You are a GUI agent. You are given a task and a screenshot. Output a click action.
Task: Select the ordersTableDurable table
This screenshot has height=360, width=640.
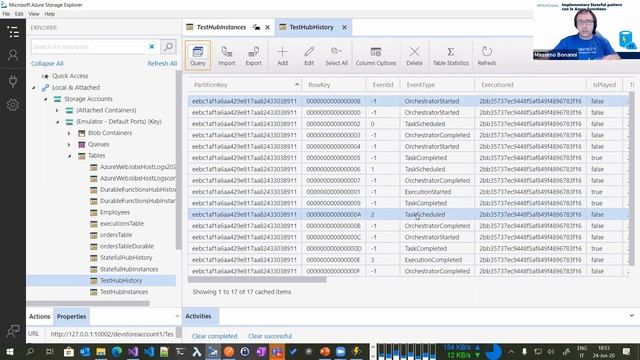(127, 246)
